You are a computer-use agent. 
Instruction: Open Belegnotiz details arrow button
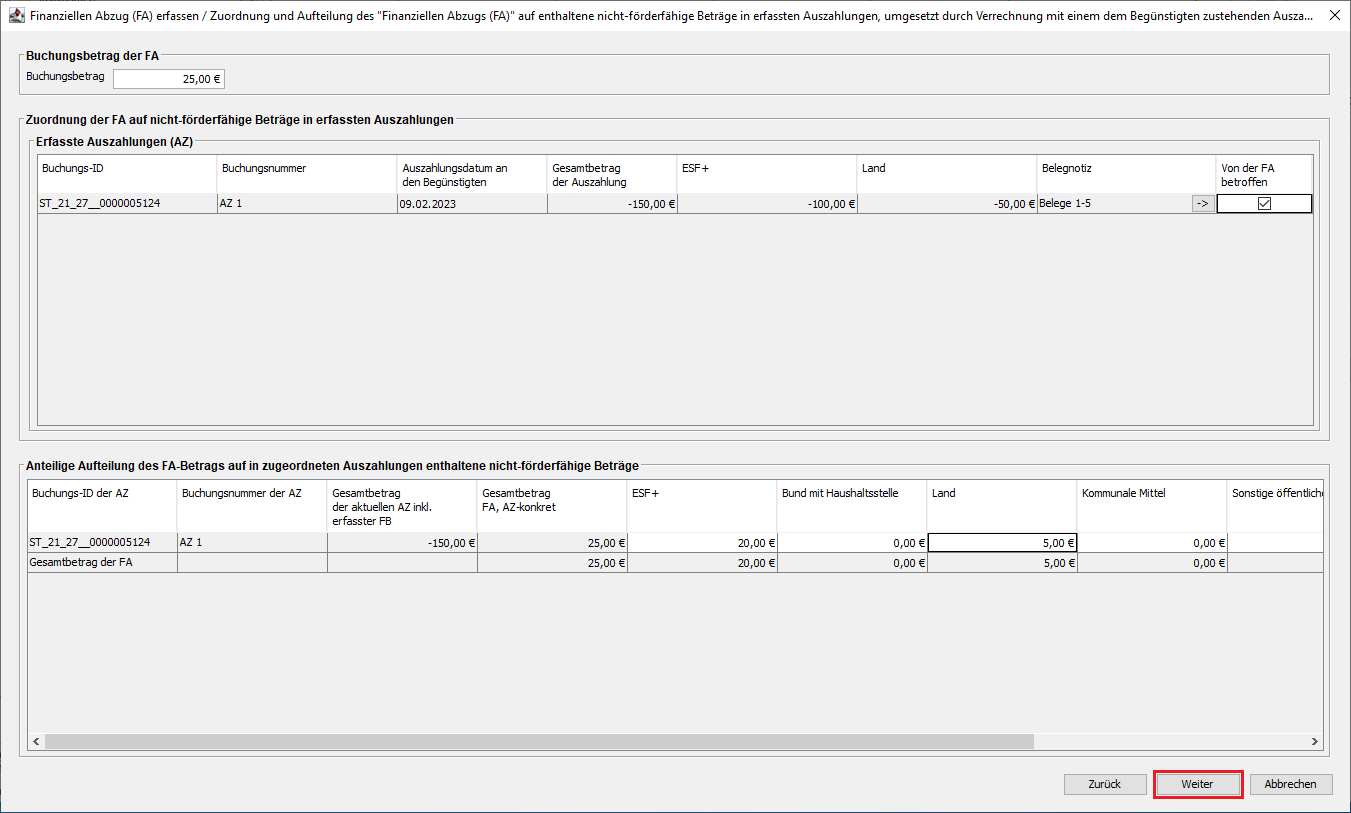pos(1202,204)
